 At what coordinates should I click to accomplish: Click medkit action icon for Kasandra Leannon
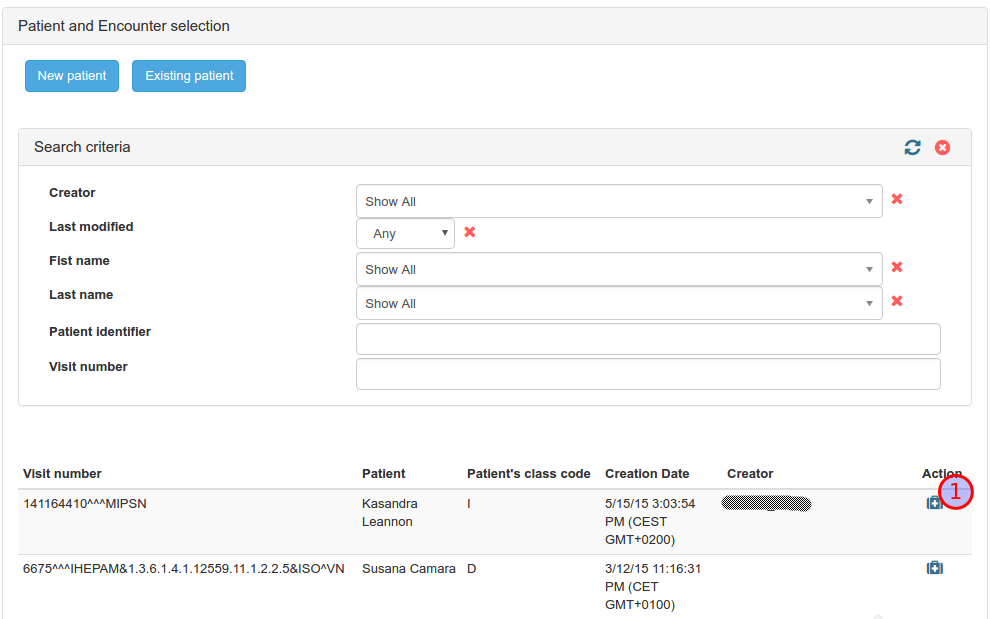click(934, 503)
